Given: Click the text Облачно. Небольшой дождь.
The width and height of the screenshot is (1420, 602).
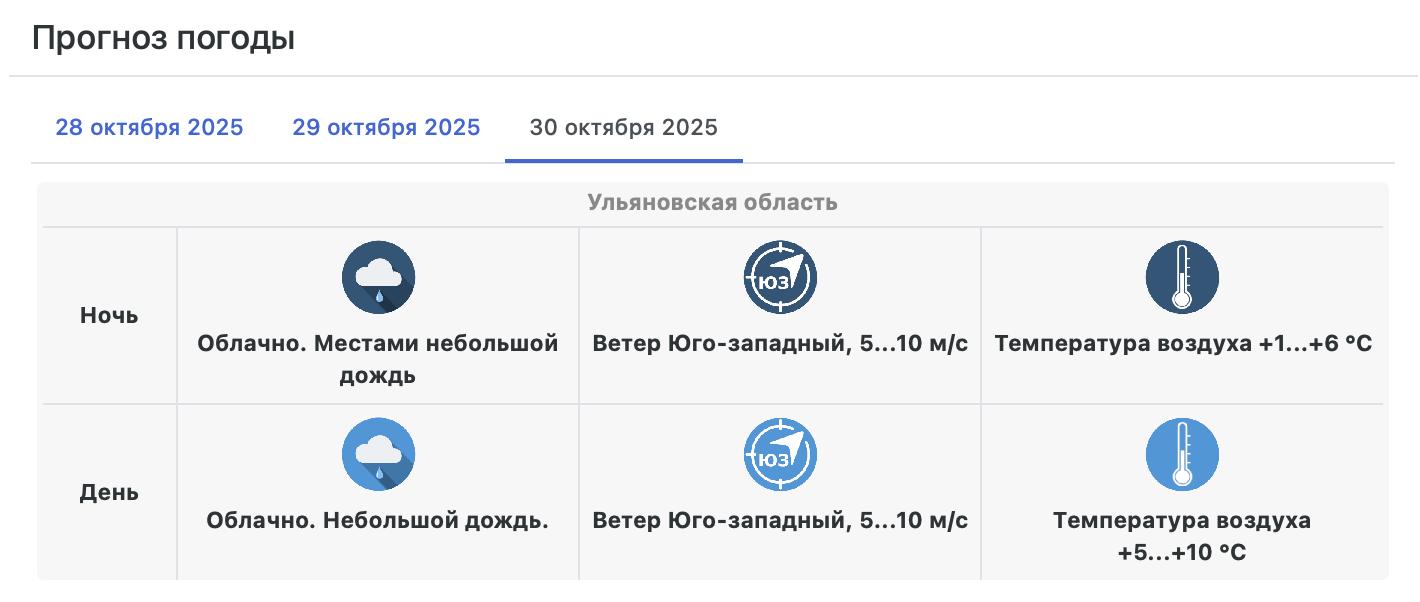Looking at the screenshot, I should (378, 521).
